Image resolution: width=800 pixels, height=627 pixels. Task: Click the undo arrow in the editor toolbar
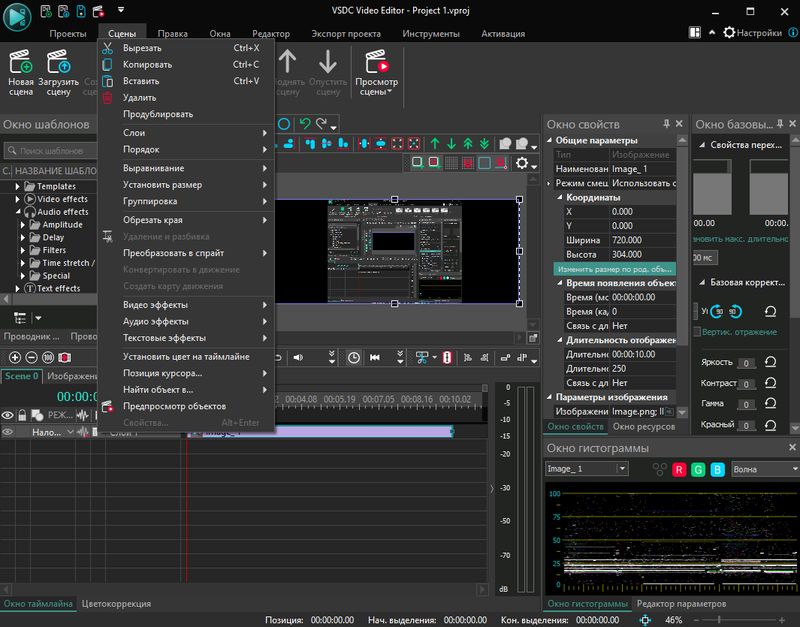304,124
